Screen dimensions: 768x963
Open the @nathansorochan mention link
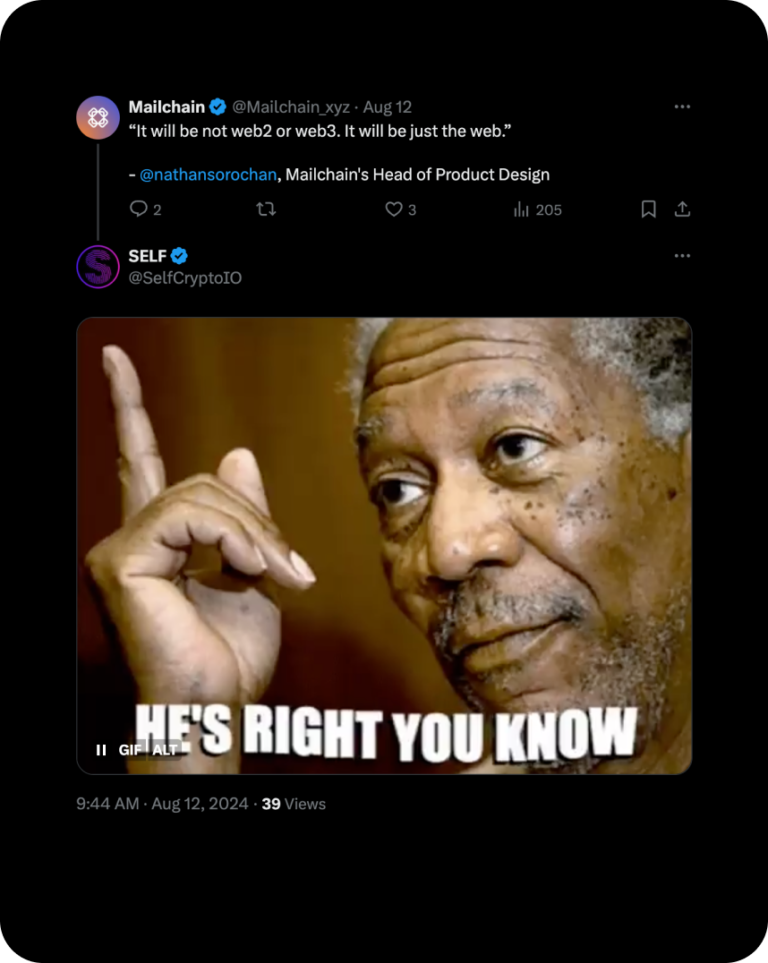[208, 175]
